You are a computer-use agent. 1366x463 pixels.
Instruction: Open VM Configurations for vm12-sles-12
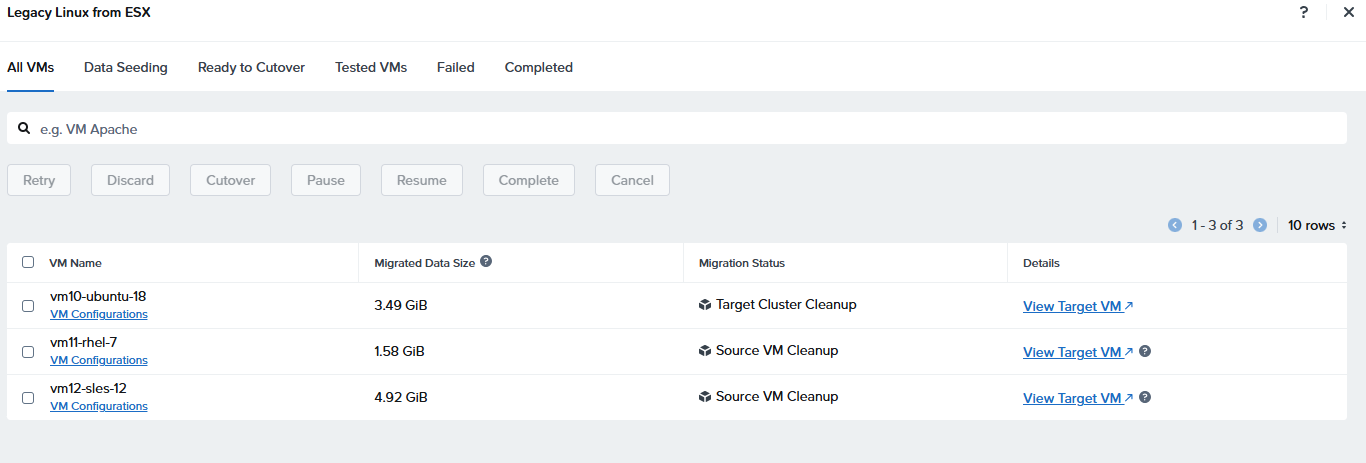tap(98, 406)
